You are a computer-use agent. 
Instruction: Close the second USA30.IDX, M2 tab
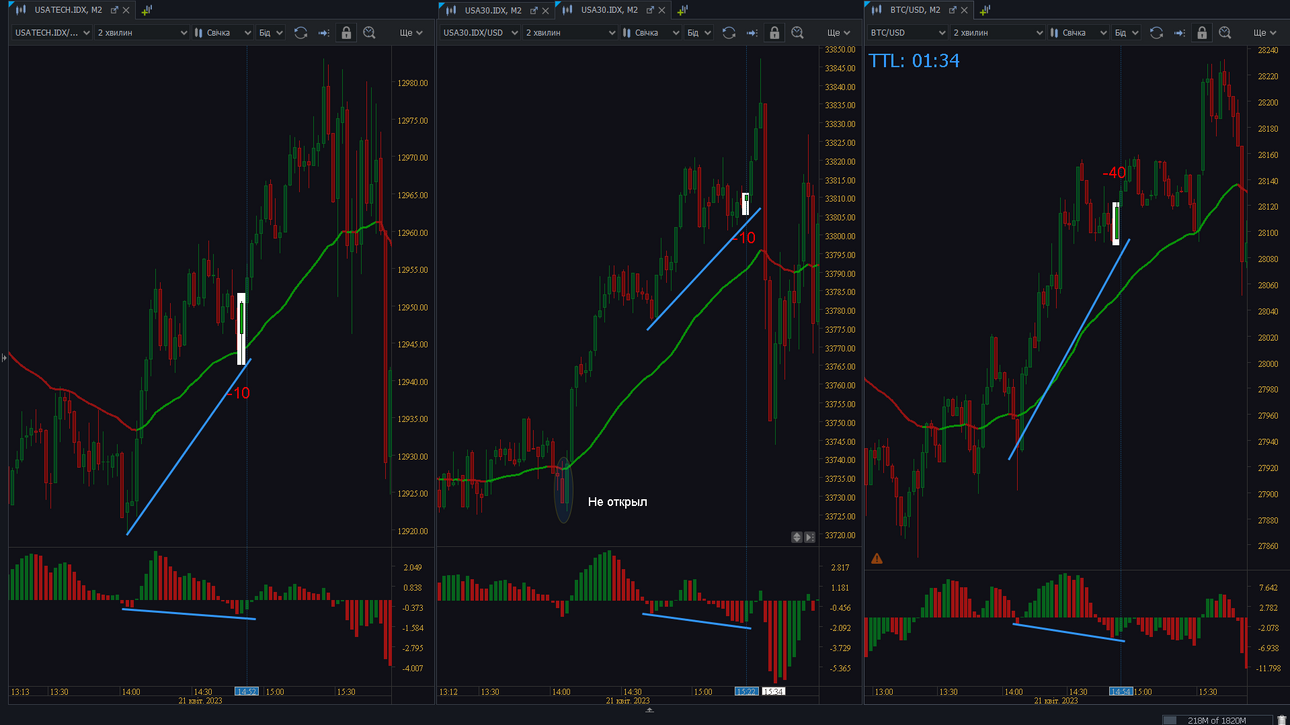click(662, 10)
